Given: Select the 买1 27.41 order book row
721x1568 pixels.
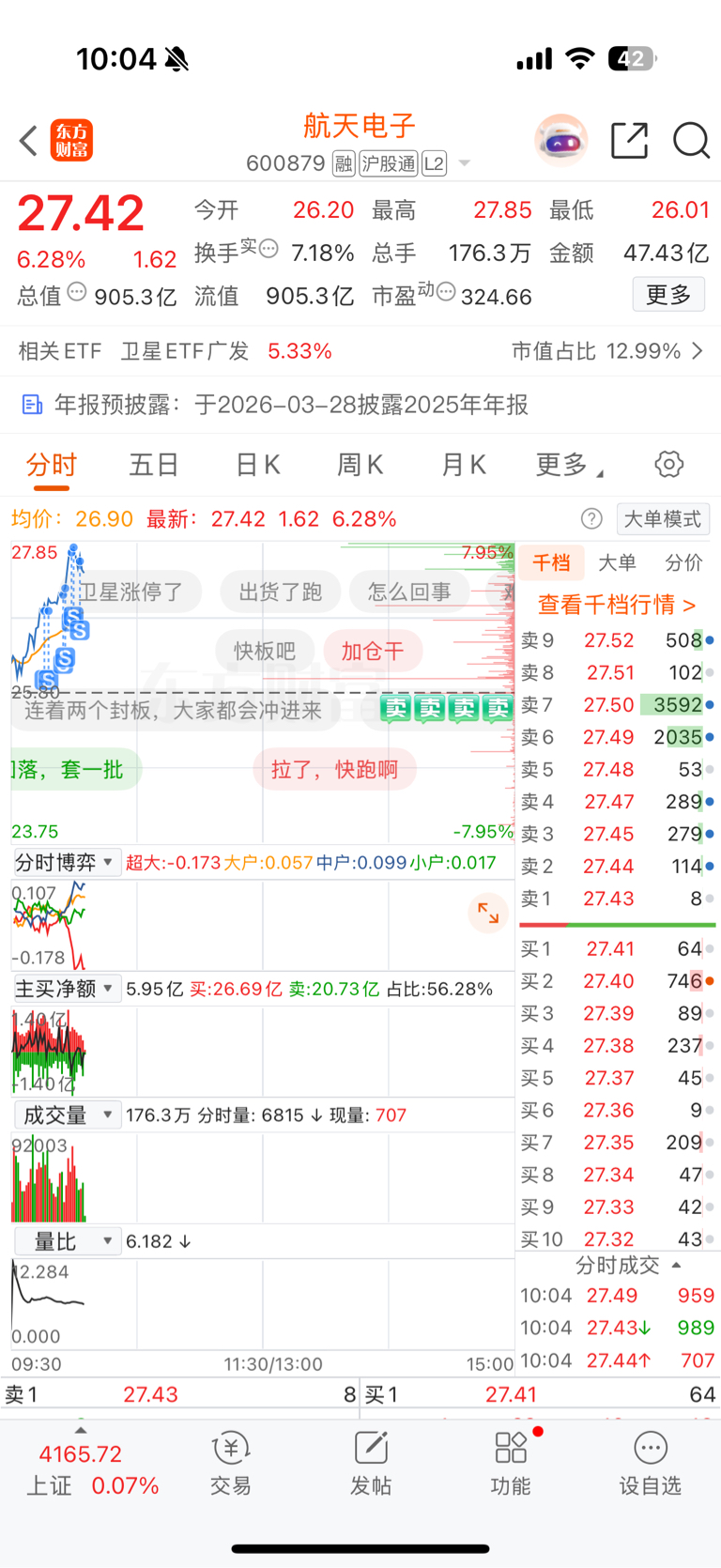Looking at the screenshot, I should (618, 949).
